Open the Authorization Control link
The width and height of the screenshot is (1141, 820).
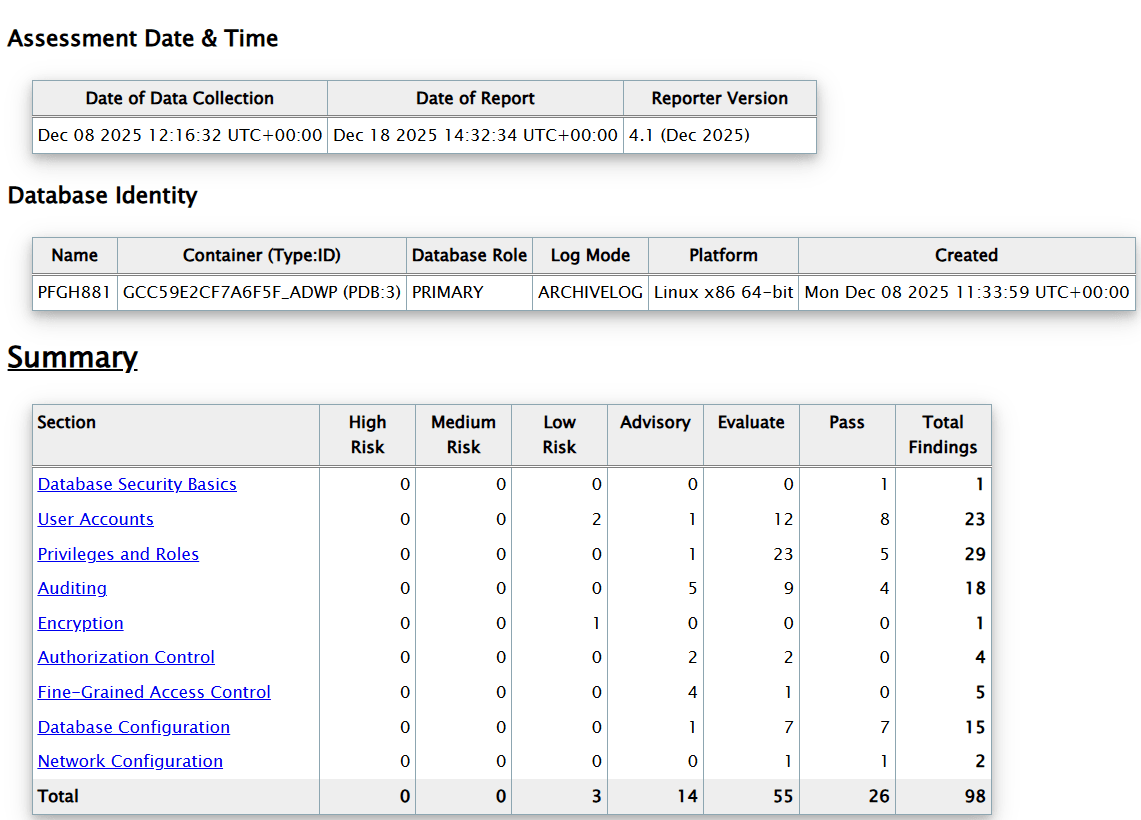pos(126,657)
